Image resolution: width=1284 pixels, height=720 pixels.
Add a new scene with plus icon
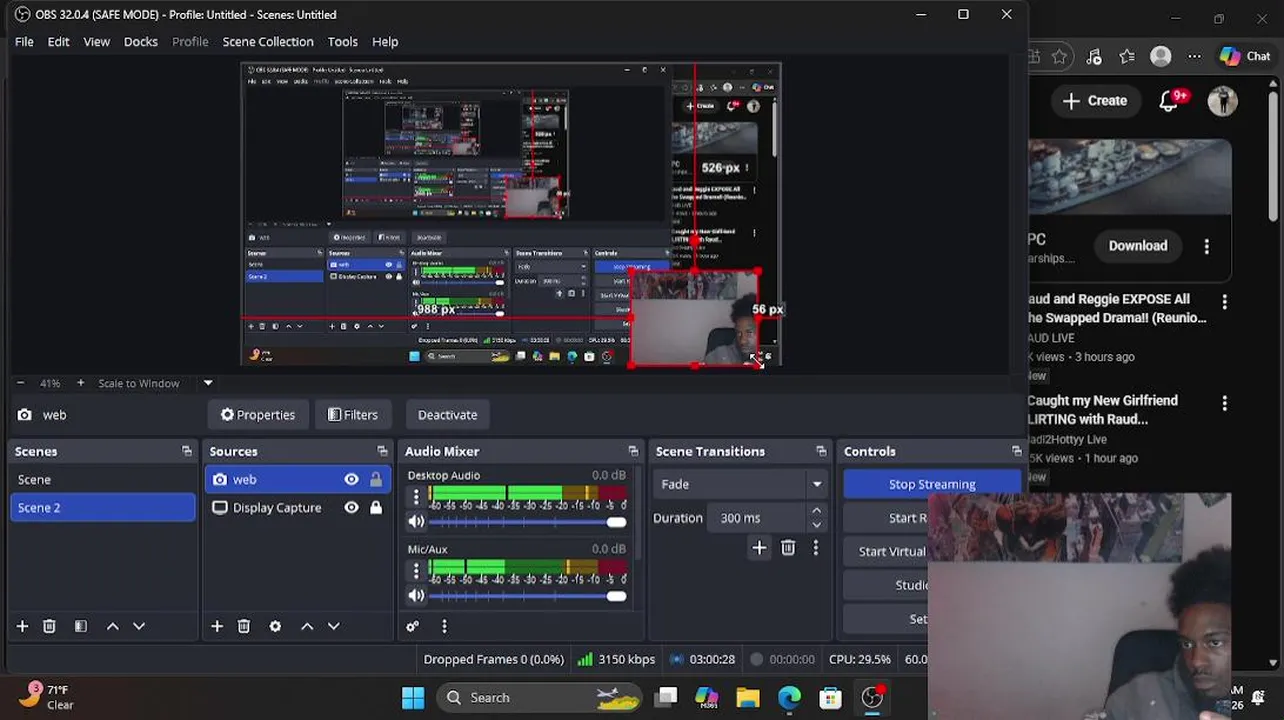pos(22,626)
